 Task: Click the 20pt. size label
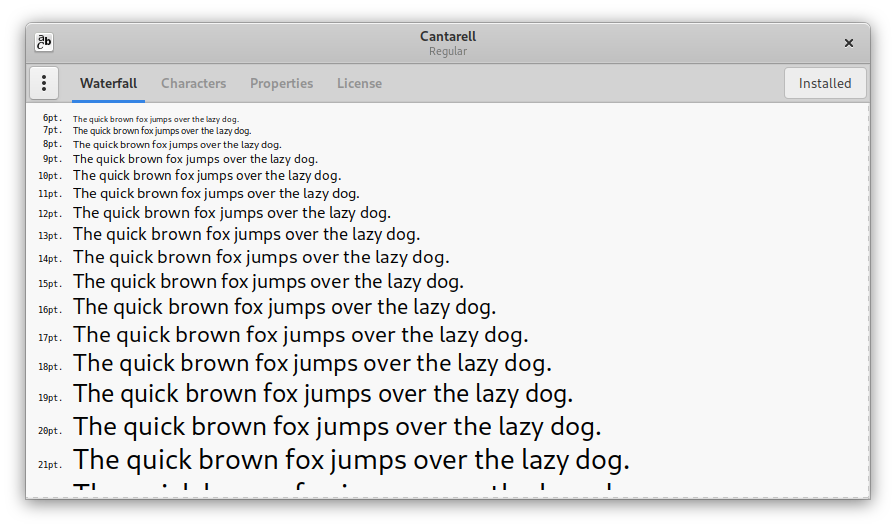click(49, 430)
